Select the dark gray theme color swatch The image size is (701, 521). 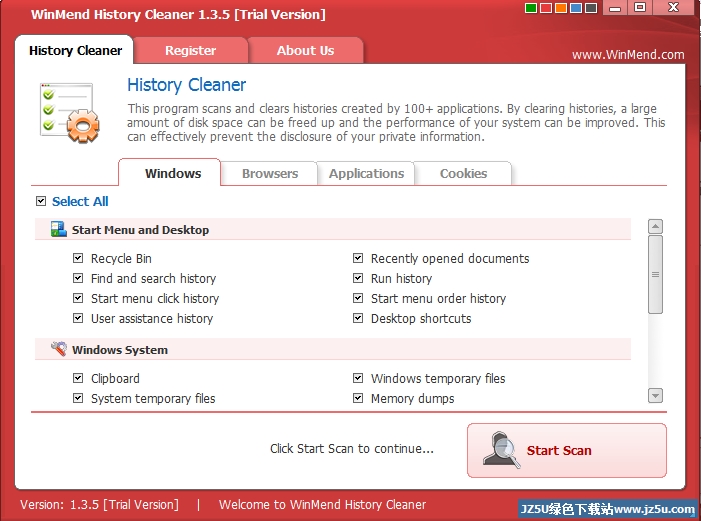click(x=591, y=8)
